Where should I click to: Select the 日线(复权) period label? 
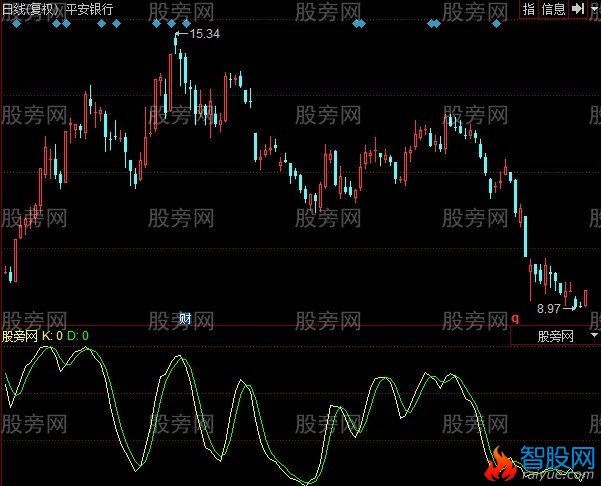tap(31, 9)
